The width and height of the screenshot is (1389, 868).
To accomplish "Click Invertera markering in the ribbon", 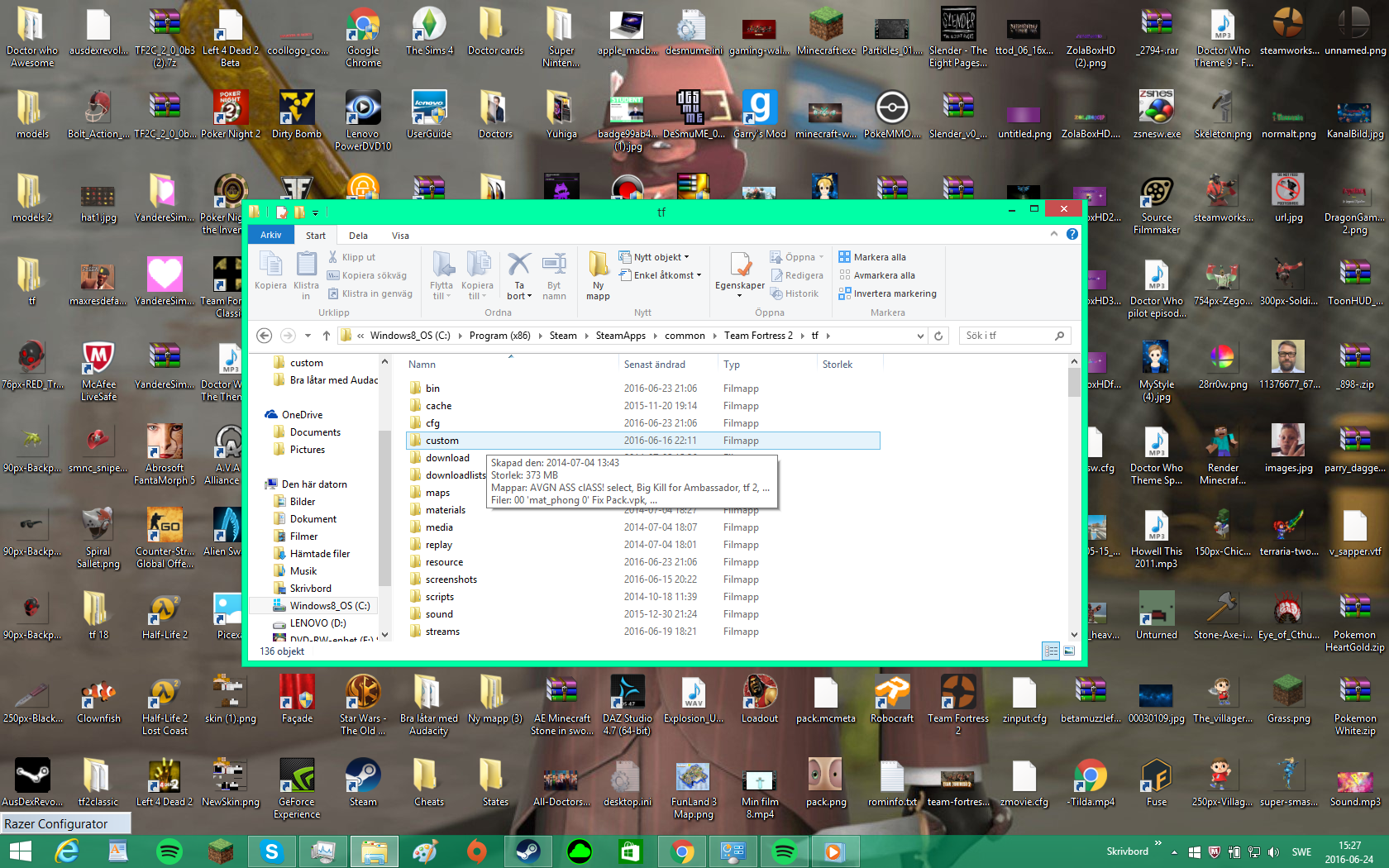I will pyautogui.click(x=887, y=293).
